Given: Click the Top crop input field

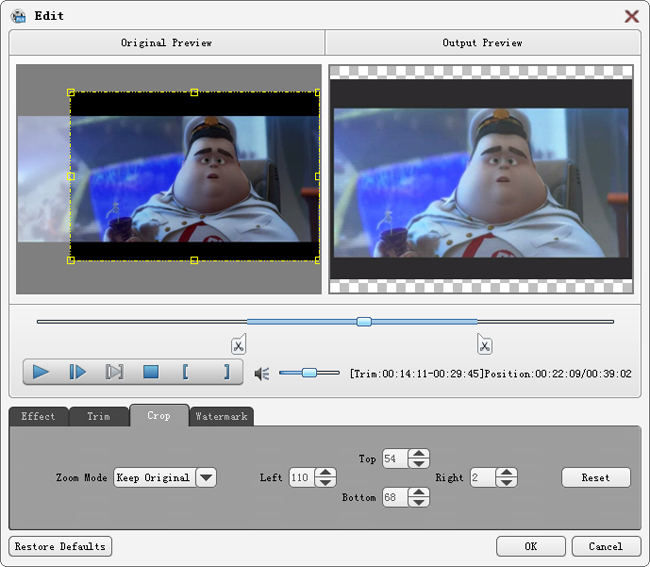Looking at the screenshot, I should [395, 459].
